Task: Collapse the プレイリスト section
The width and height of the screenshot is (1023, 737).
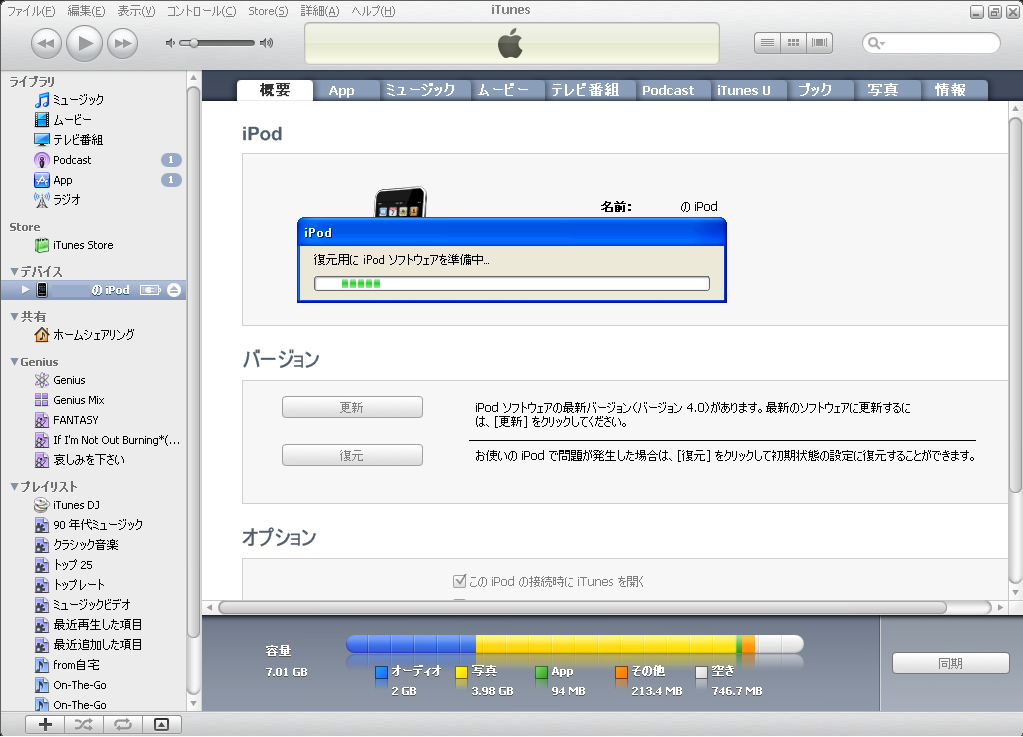Action: [x=14, y=487]
